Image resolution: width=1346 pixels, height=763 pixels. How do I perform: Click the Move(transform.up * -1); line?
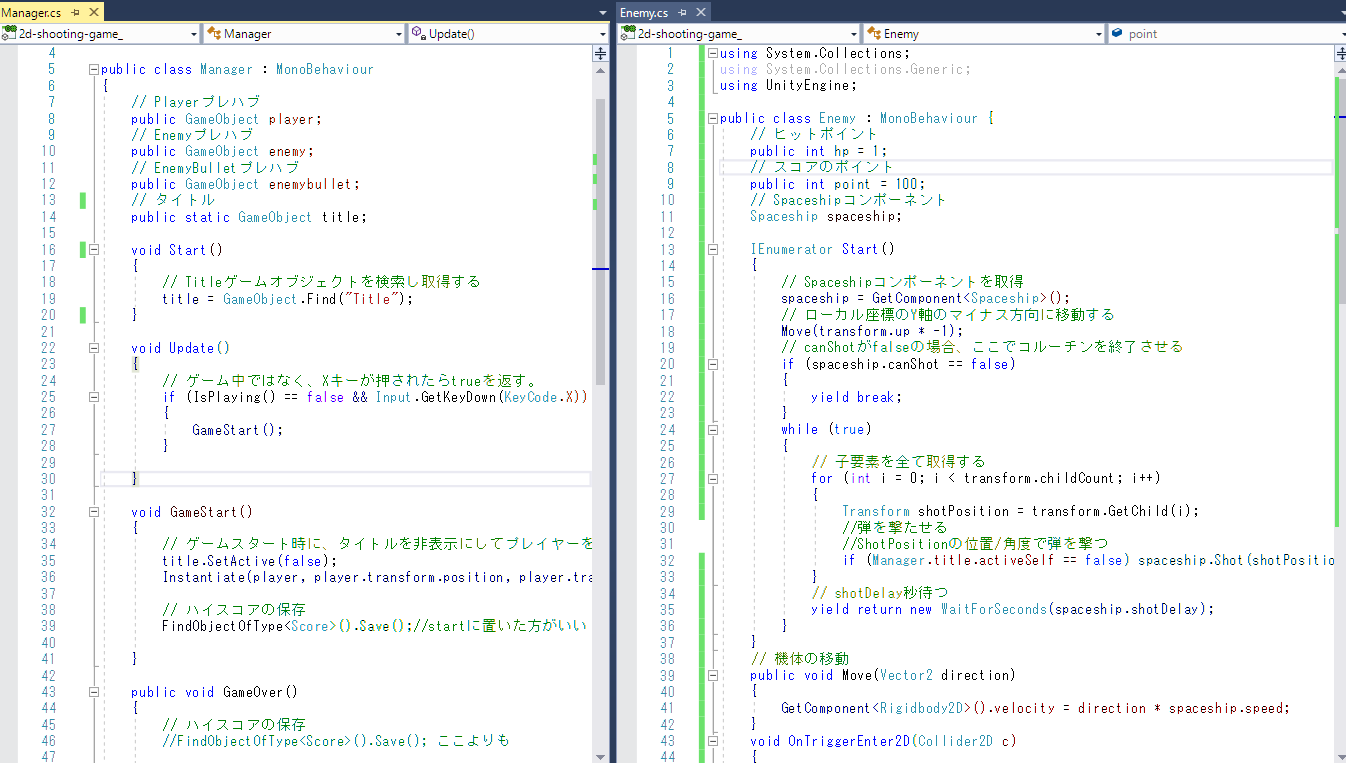(872, 331)
